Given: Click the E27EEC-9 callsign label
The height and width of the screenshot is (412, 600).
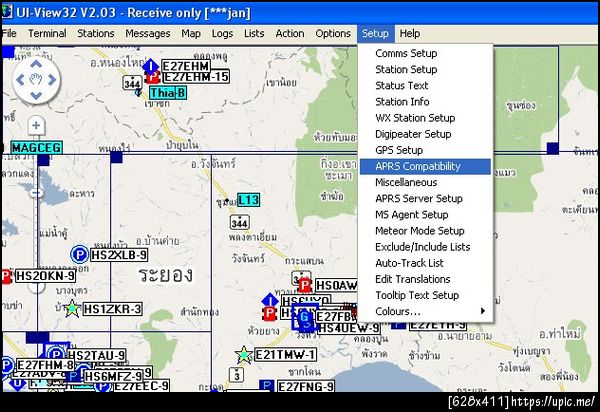Looking at the screenshot, I should click(x=142, y=386).
